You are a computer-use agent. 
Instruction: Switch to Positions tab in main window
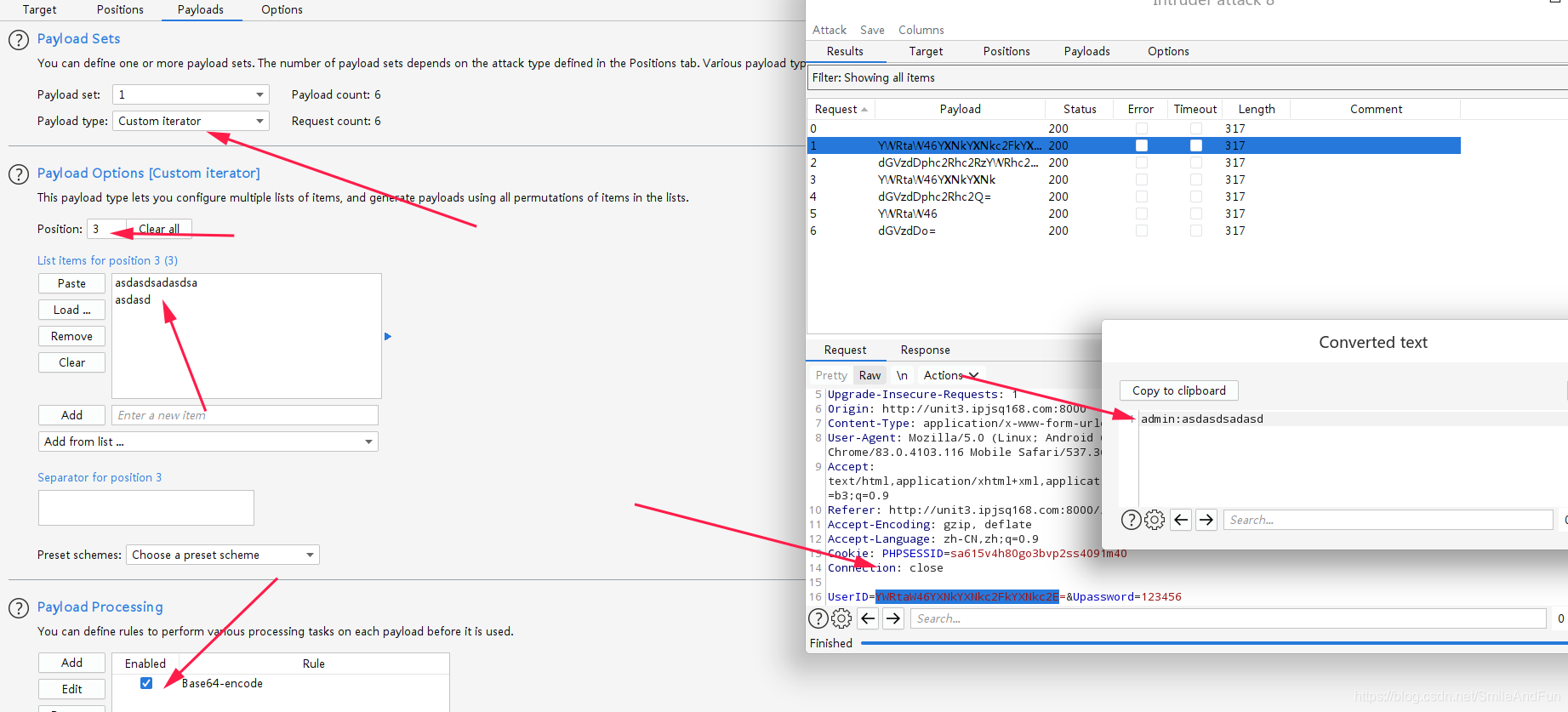(x=120, y=9)
